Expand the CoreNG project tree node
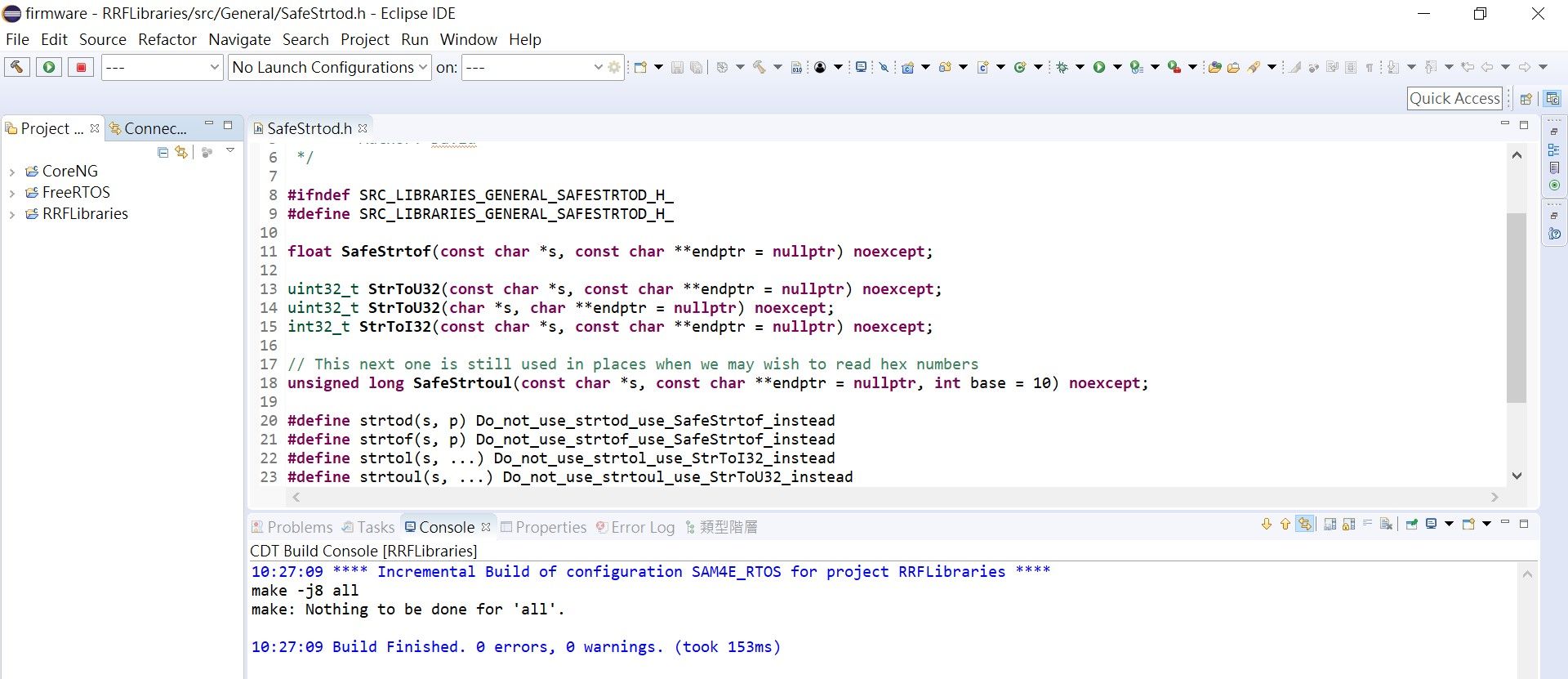 tap(11, 172)
